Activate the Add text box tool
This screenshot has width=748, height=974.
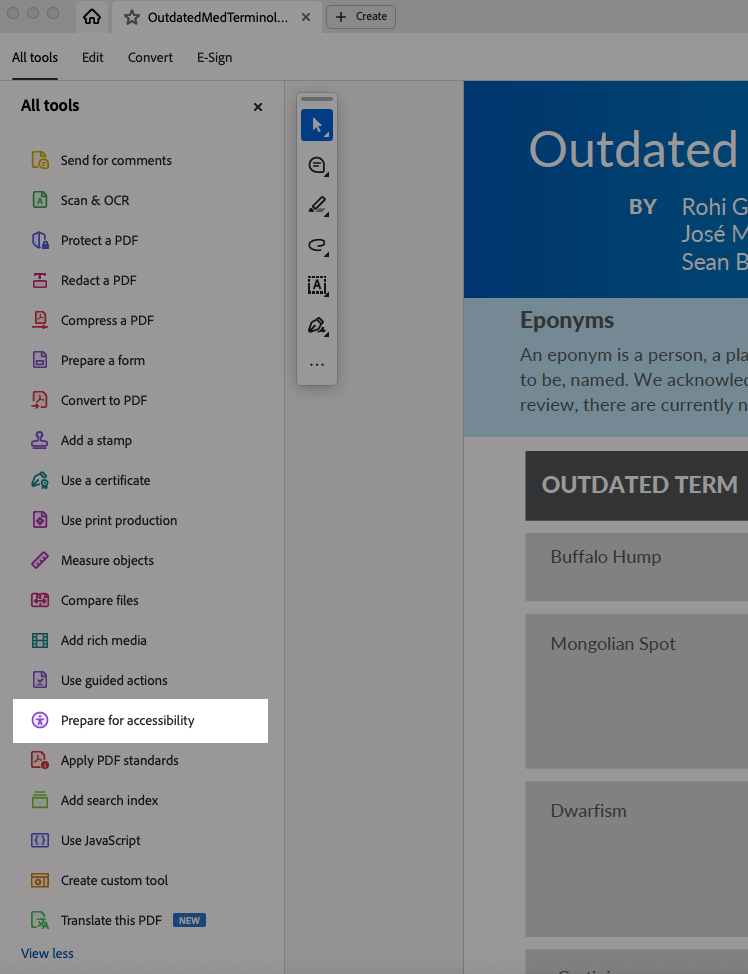(317, 286)
